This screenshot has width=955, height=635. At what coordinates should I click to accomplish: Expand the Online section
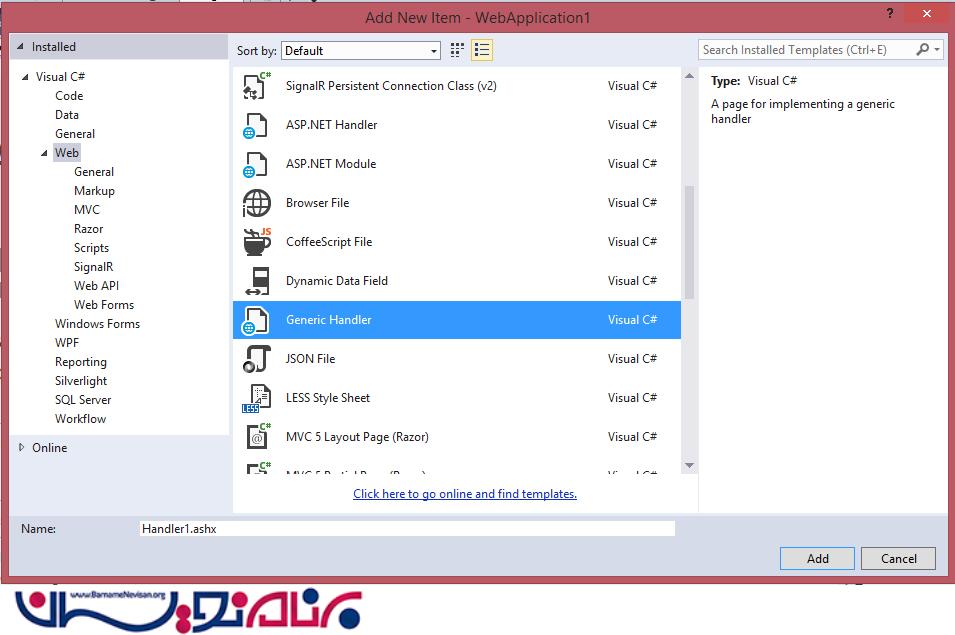click(x=21, y=447)
